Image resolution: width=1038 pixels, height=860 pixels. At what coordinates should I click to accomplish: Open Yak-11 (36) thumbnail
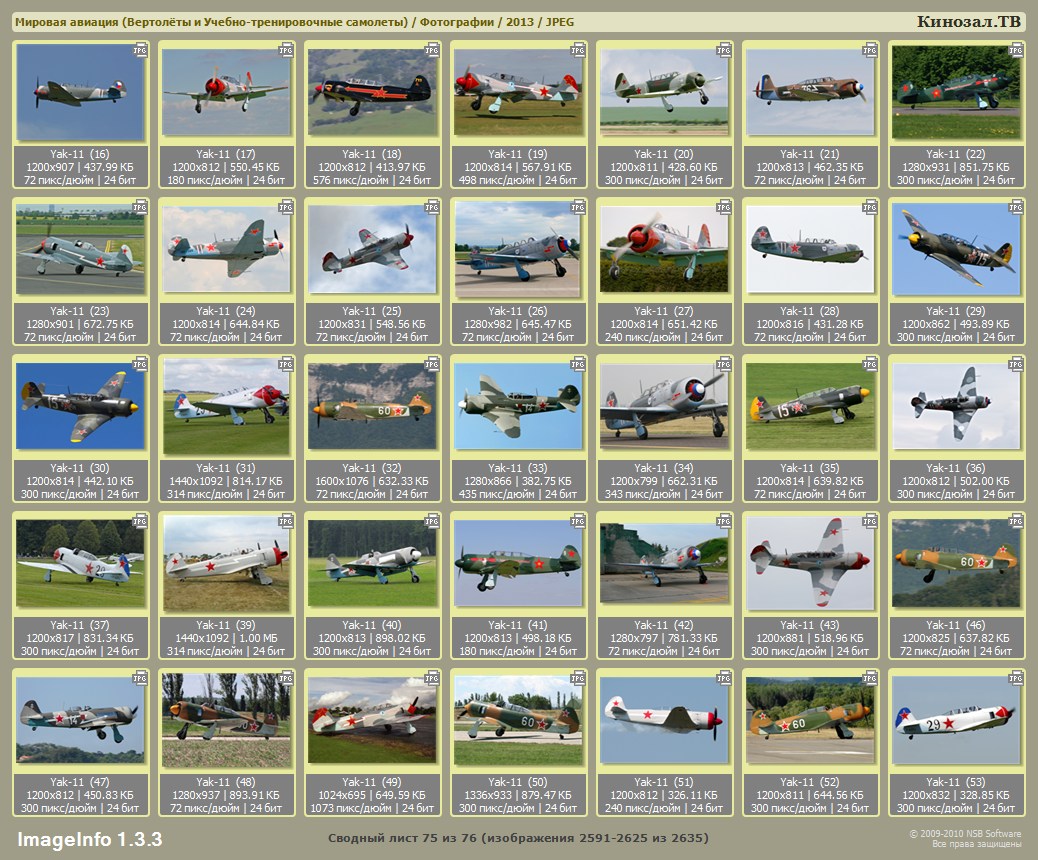(956, 406)
